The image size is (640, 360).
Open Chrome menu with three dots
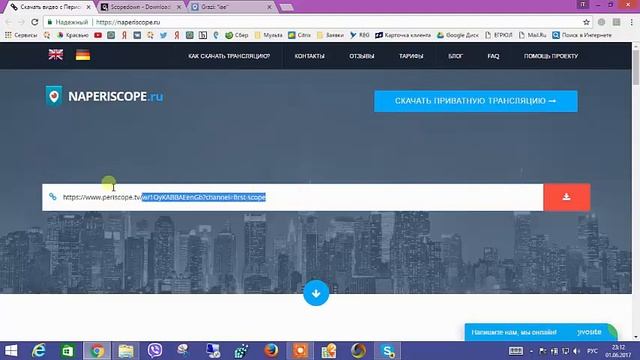pos(632,22)
